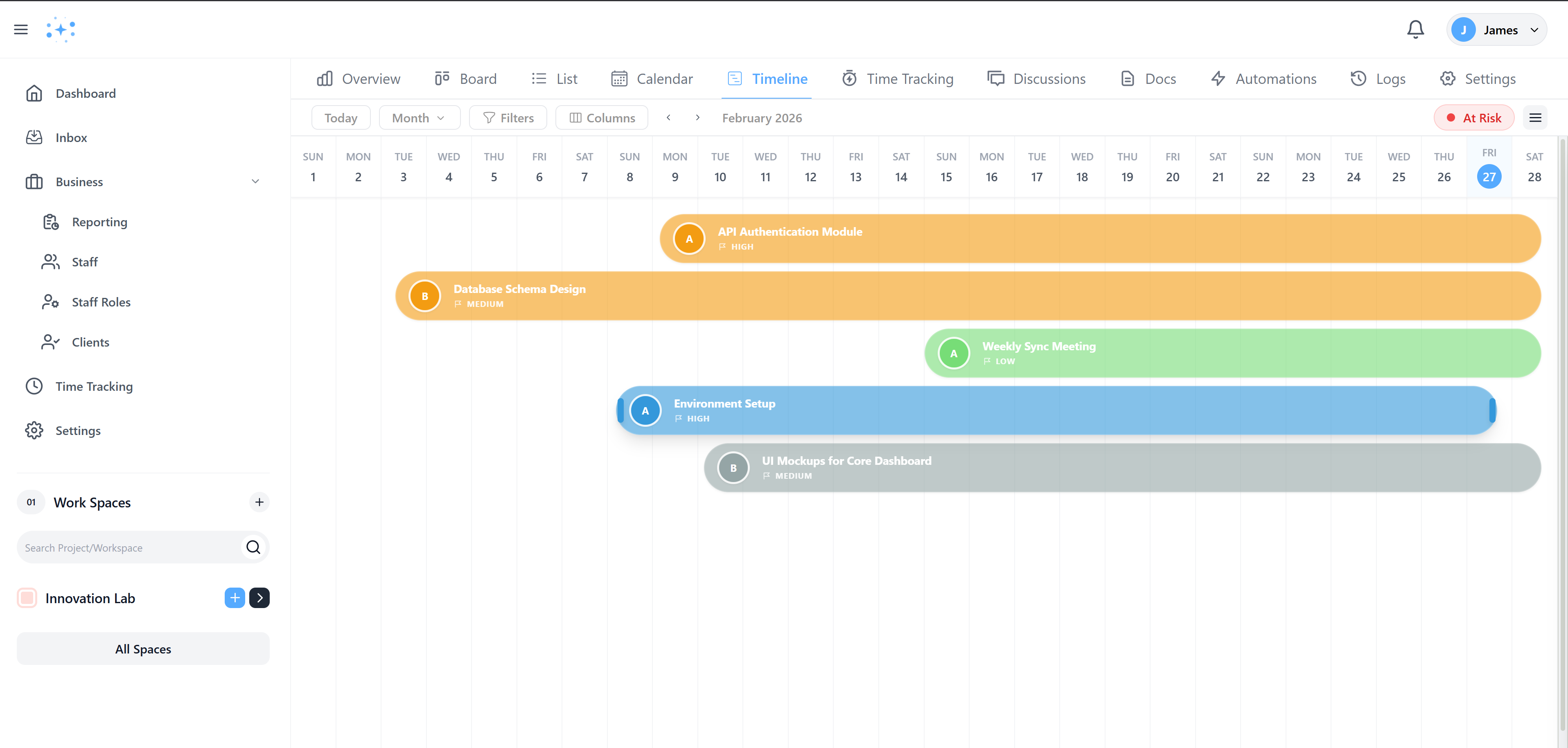Go to previous month arrow
Viewport: 1568px width, 748px height.
(x=668, y=117)
